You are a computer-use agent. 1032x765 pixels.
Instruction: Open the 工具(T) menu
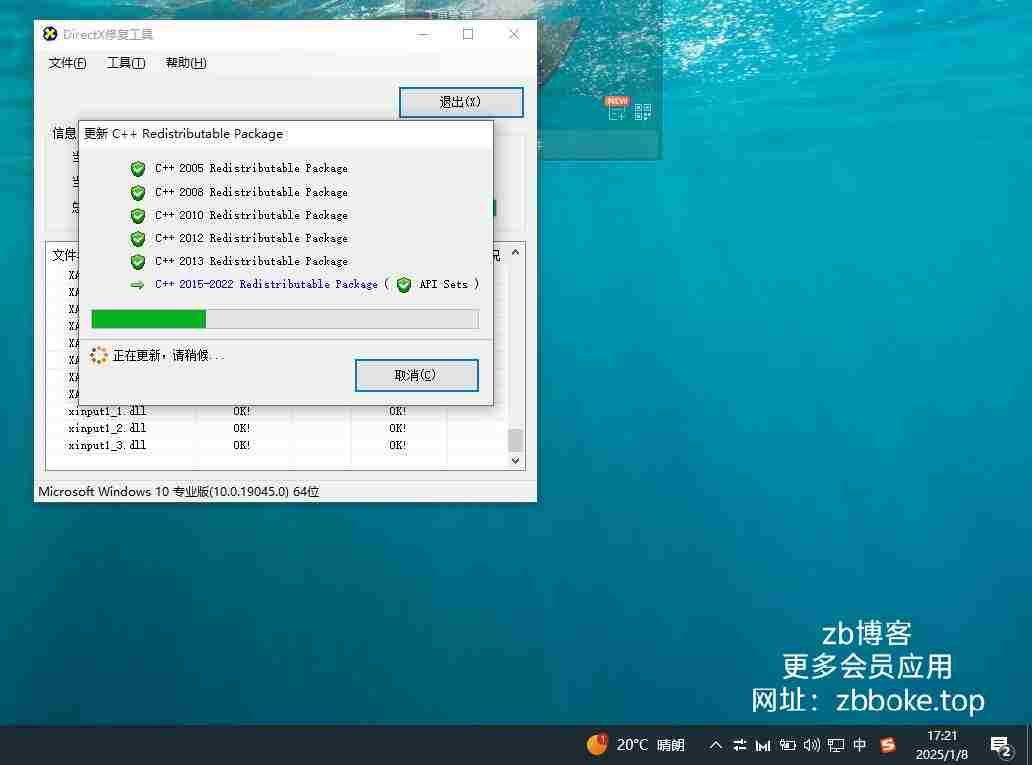pyautogui.click(x=126, y=63)
